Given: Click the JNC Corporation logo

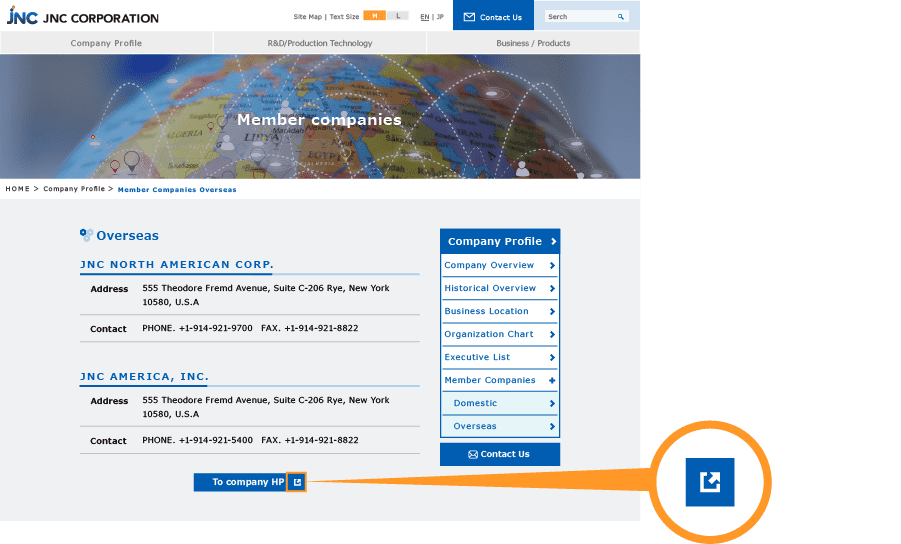Looking at the screenshot, I should coord(82,16).
